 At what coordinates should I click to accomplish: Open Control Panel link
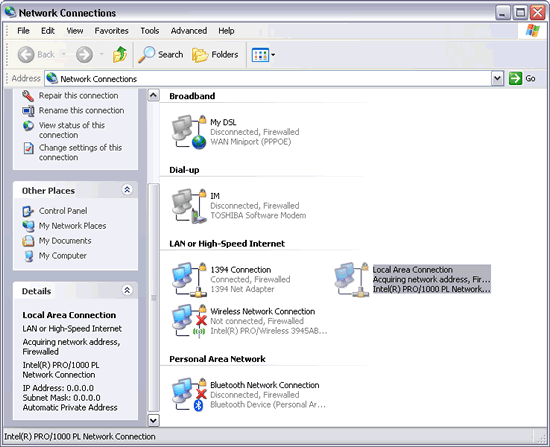pyautogui.click(x=63, y=211)
